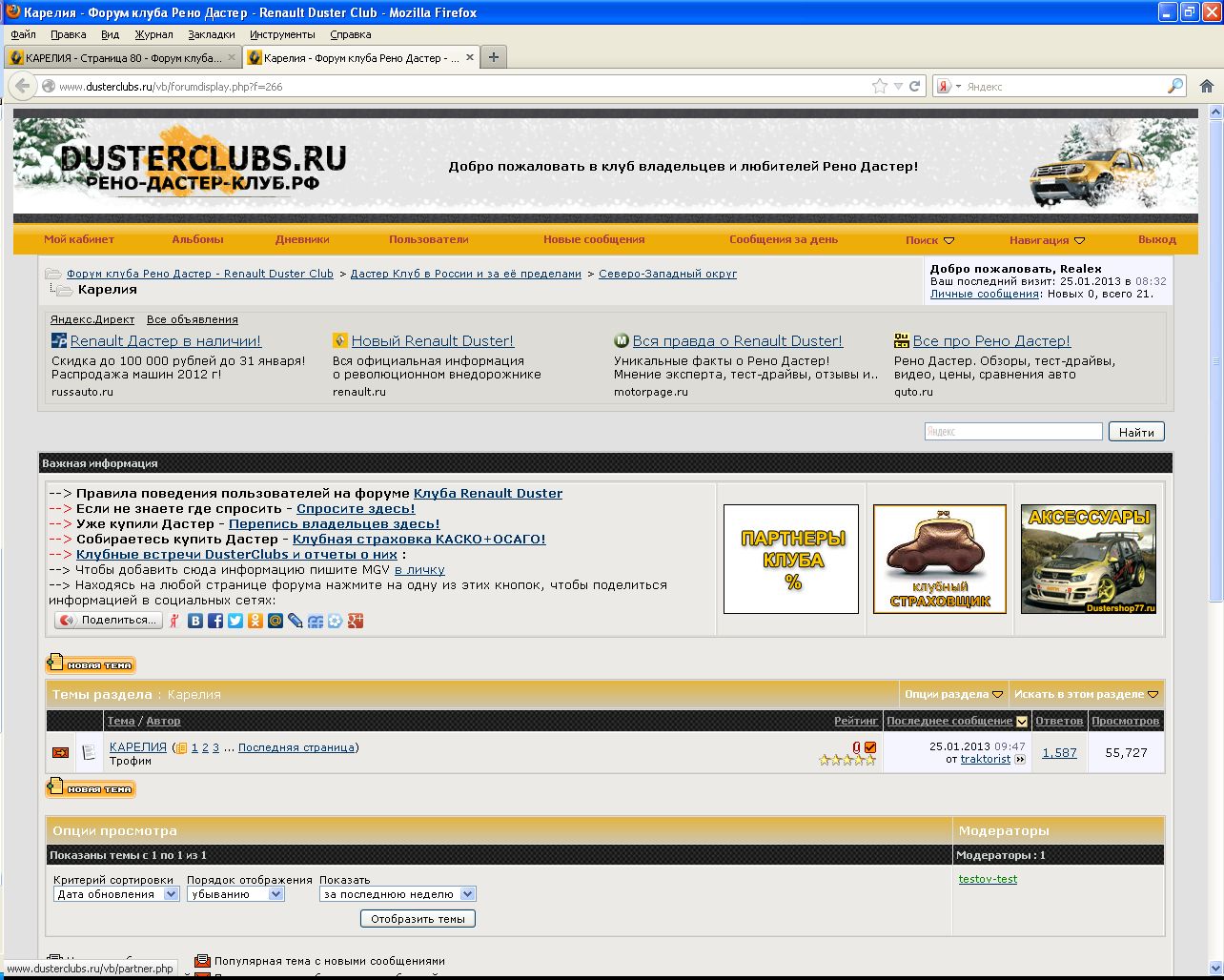
Task: Click the Moi Krug share icon
Action: (x=316, y=621)
